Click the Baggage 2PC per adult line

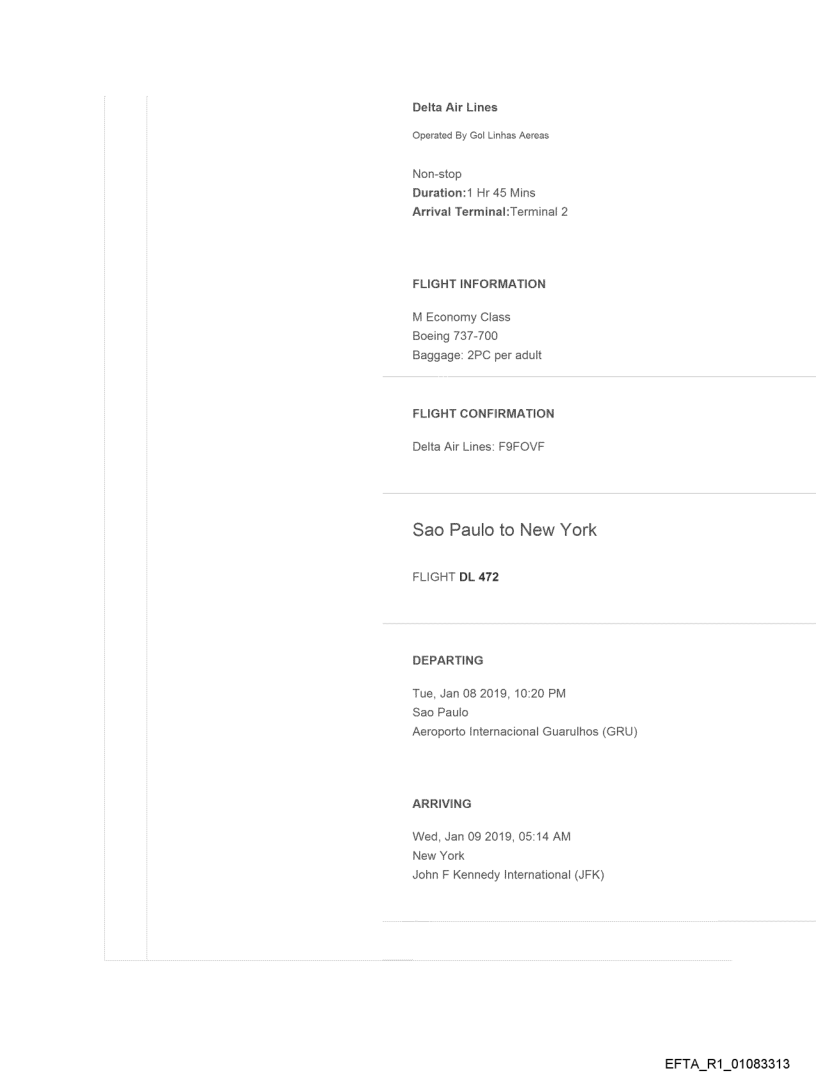(x=477, y=355)
